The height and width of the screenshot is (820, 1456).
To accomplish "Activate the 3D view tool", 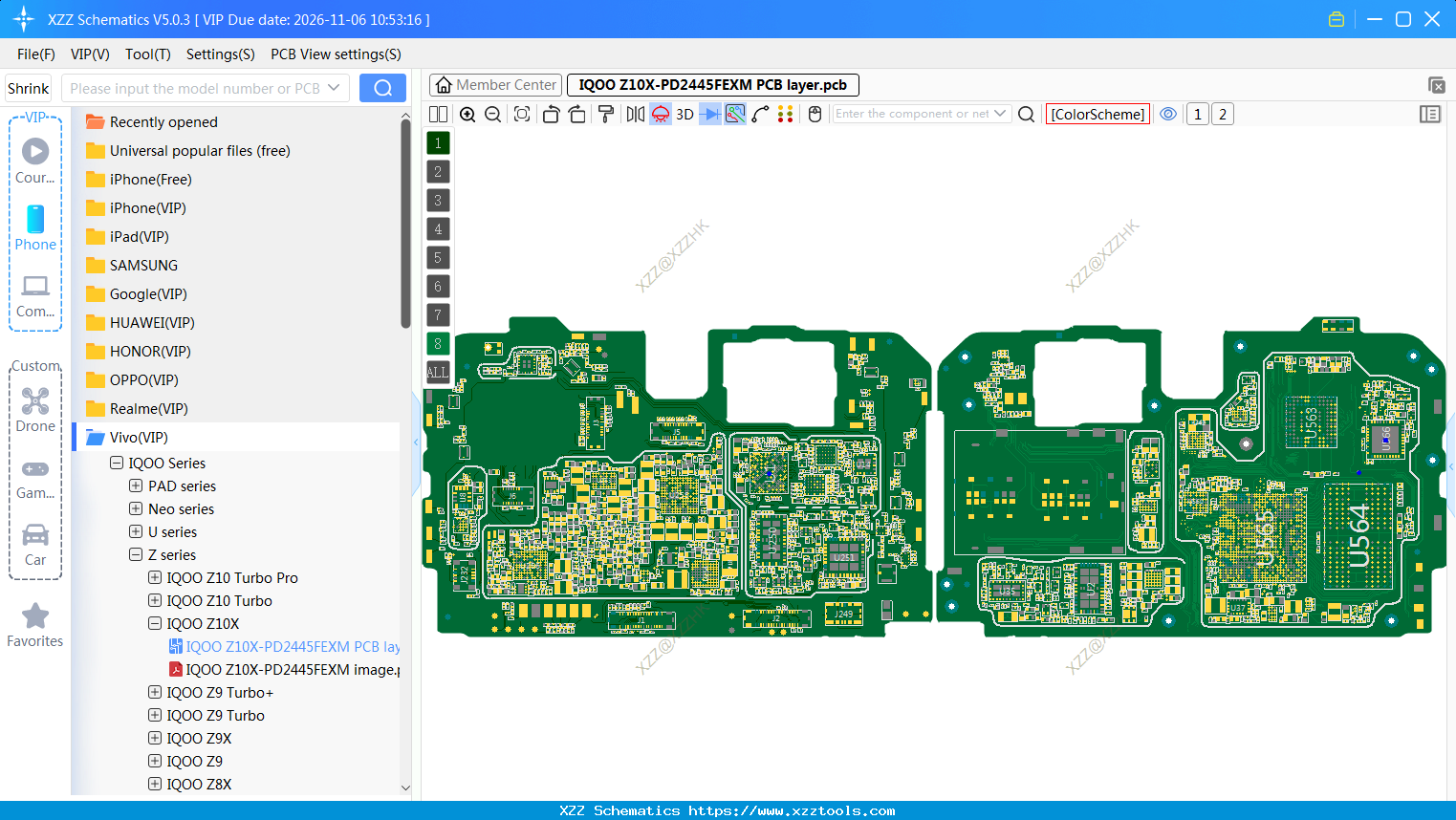I will pos(683,114).
